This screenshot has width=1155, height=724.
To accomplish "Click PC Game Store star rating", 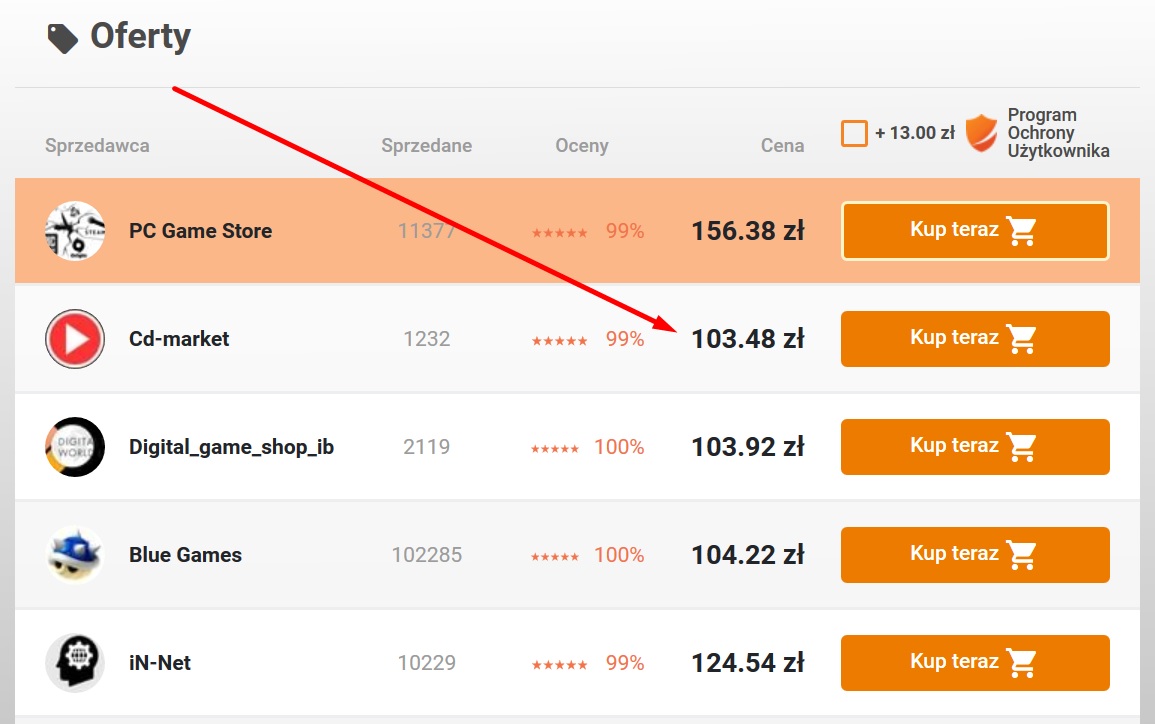I will point(560,233).
